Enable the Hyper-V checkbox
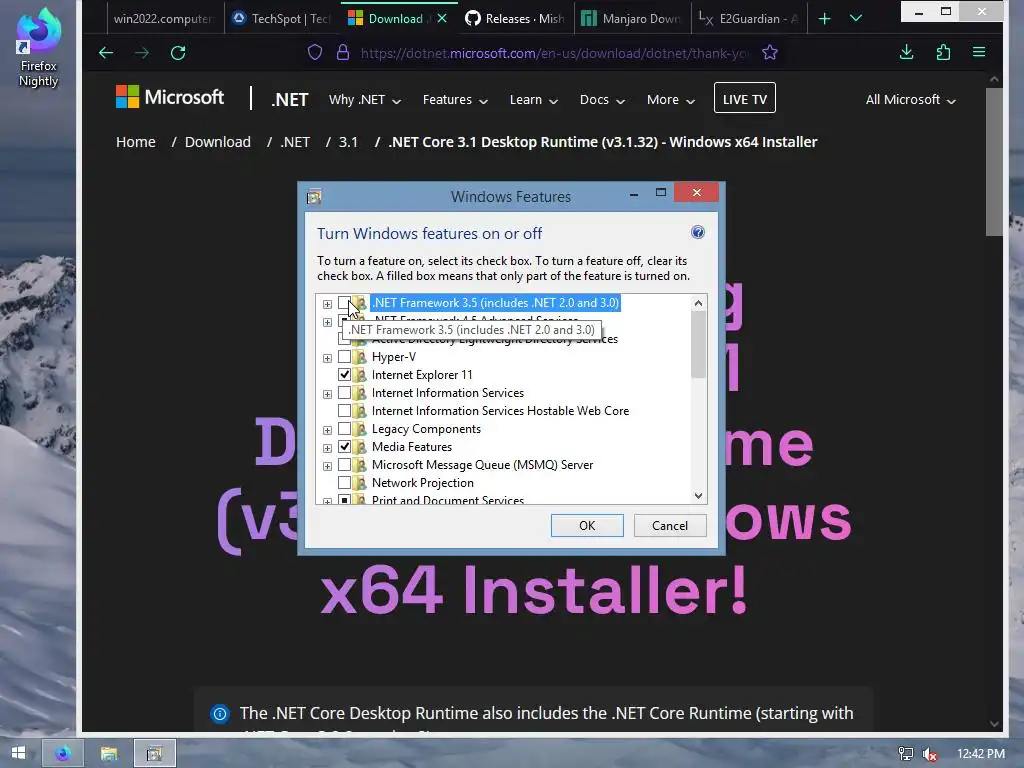This screenshot has width=1024, height=768. click(344, 357)
